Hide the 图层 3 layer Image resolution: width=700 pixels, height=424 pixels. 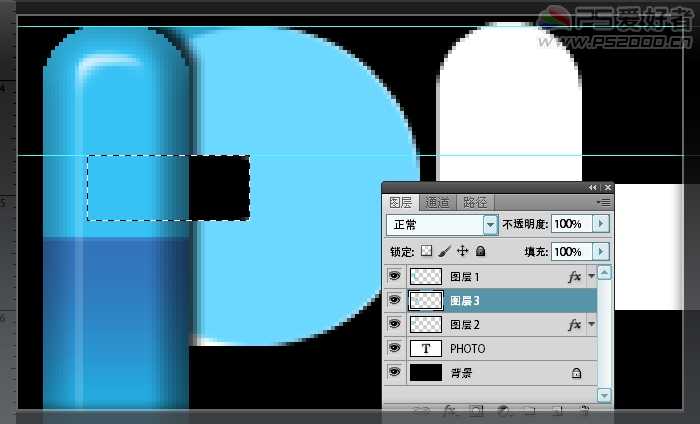[x=395, y=300]
